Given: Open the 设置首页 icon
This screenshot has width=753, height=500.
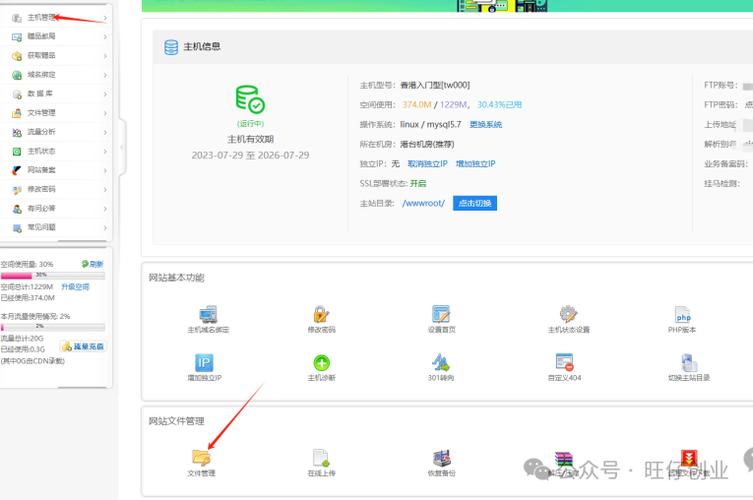Looking at the screenshot, I should click(441, 315).
